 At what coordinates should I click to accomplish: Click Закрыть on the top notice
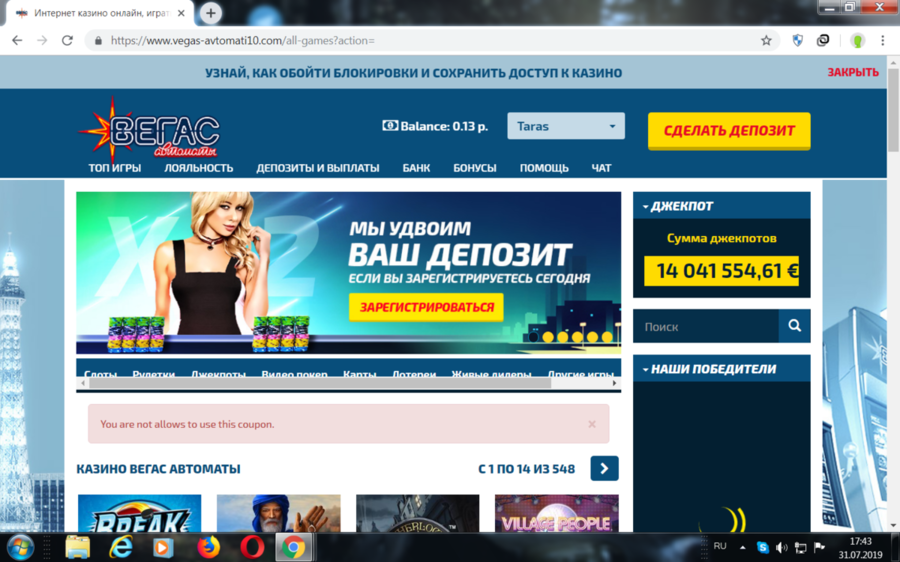pos(852,72)
